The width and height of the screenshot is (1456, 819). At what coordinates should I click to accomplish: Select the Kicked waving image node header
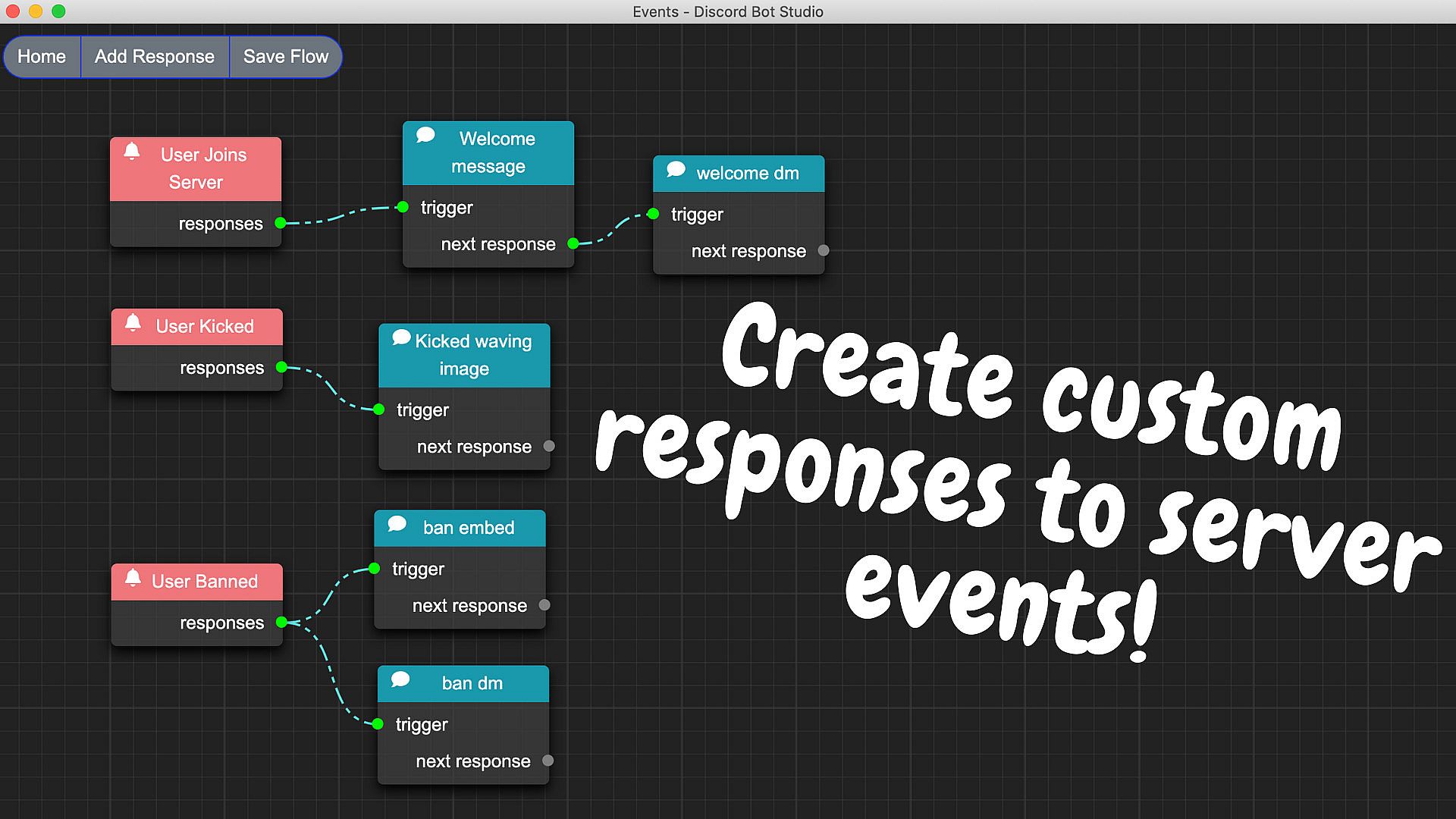[x=464, y=355]
